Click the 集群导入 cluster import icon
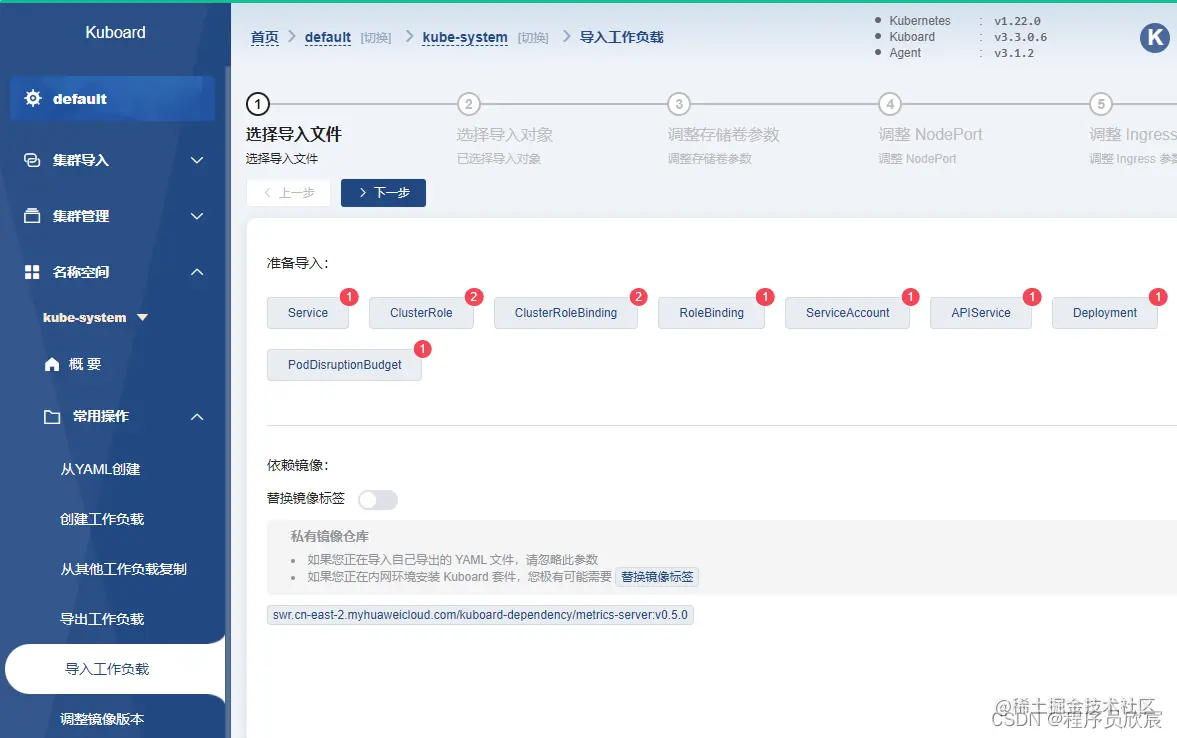Viewport: 1177px width, 738px height. (32, 160)
